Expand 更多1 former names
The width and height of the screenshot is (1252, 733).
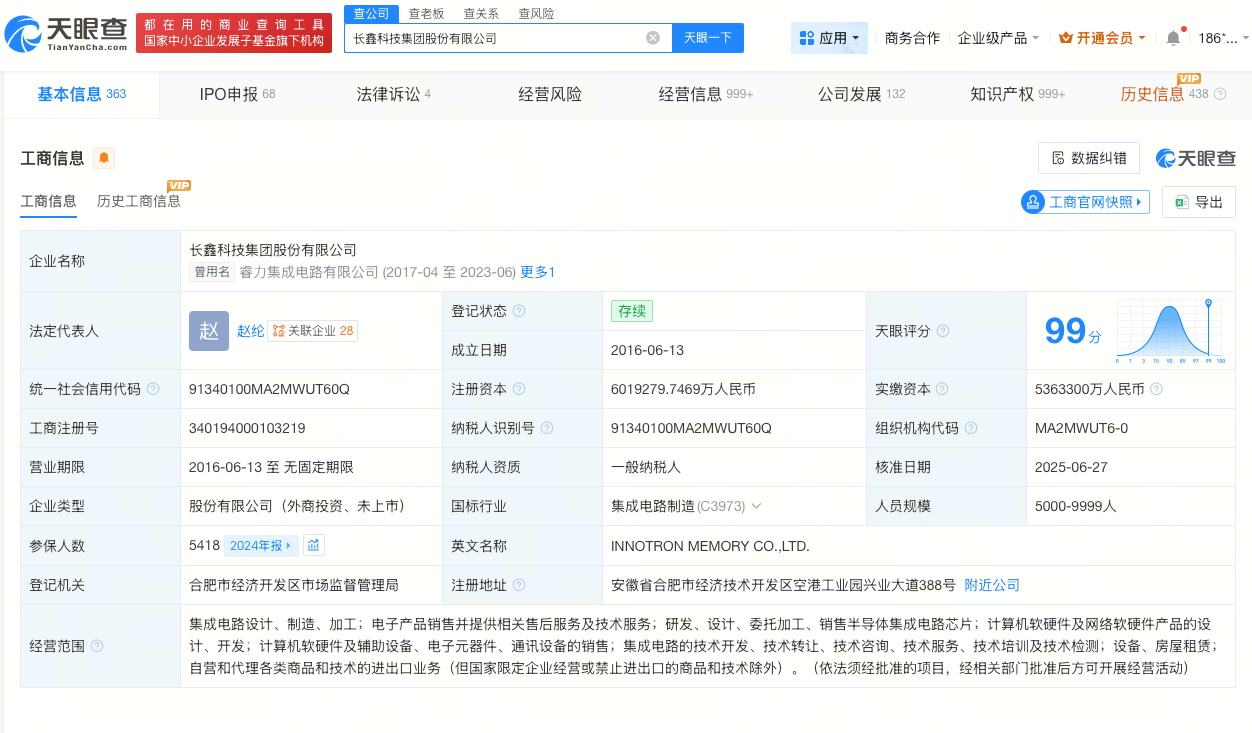(537, 272)
